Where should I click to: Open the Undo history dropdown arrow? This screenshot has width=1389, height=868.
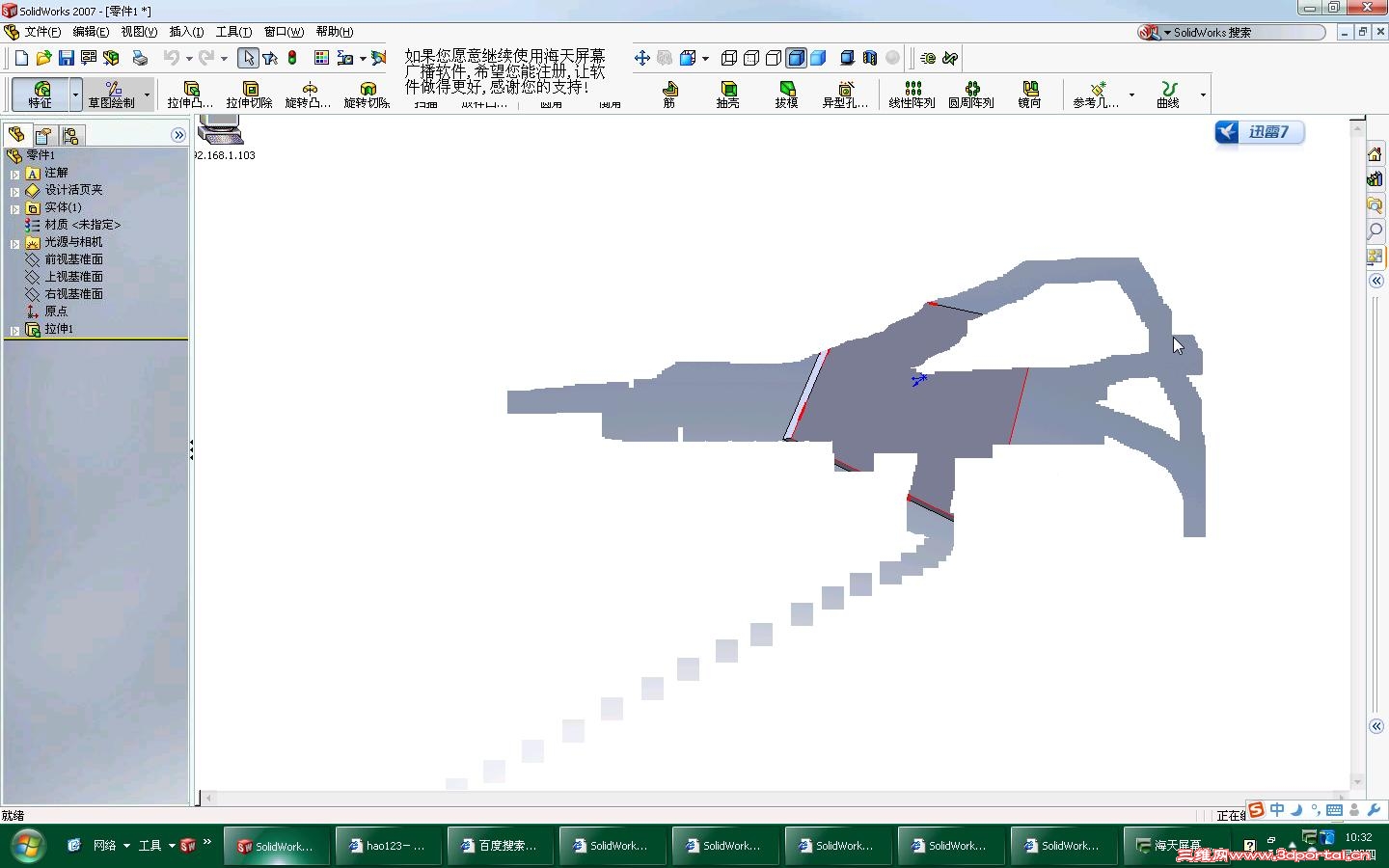[189, 59]
